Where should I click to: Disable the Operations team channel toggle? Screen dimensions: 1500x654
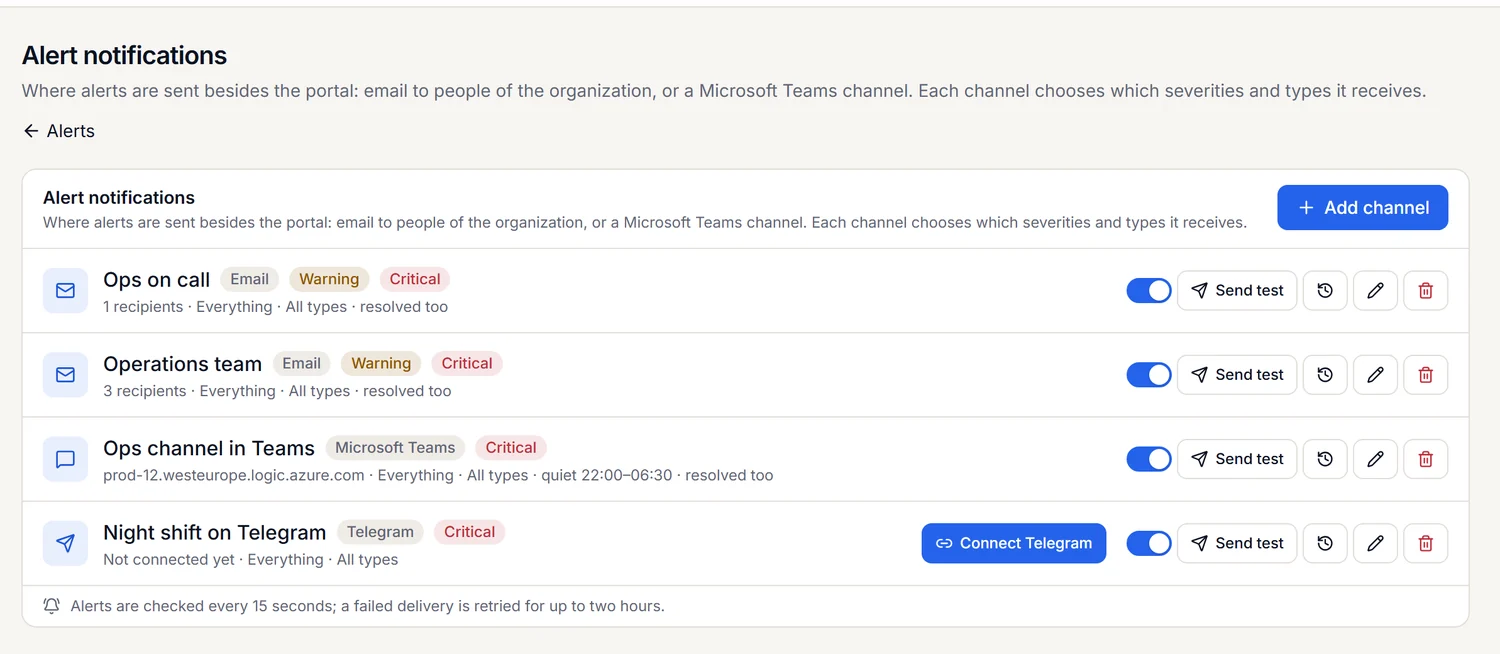point(1149,375)
